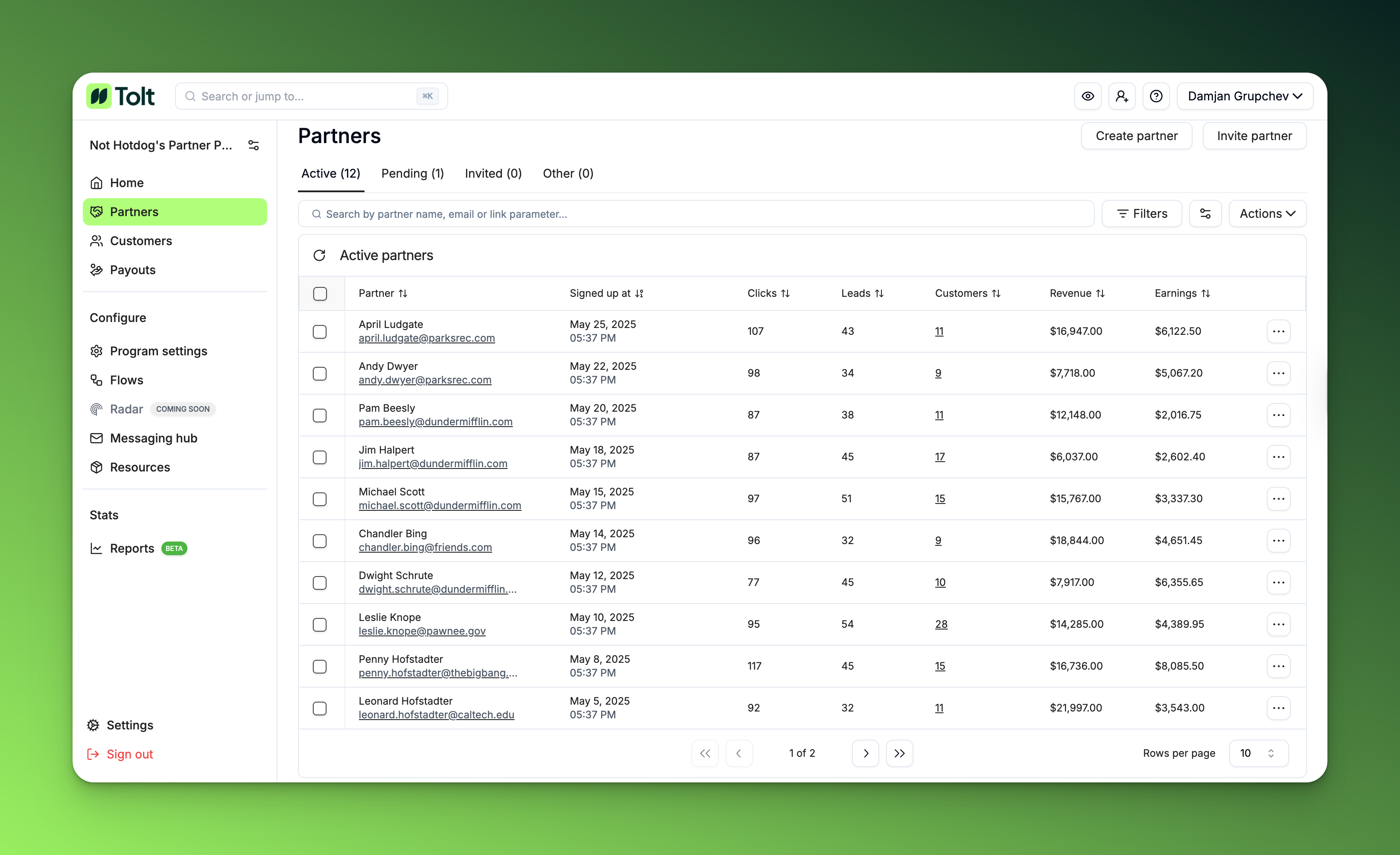1400x855 pixels.
Task: Open michael.scott@dundermifflin.com email link
Action: click(439, 505)
